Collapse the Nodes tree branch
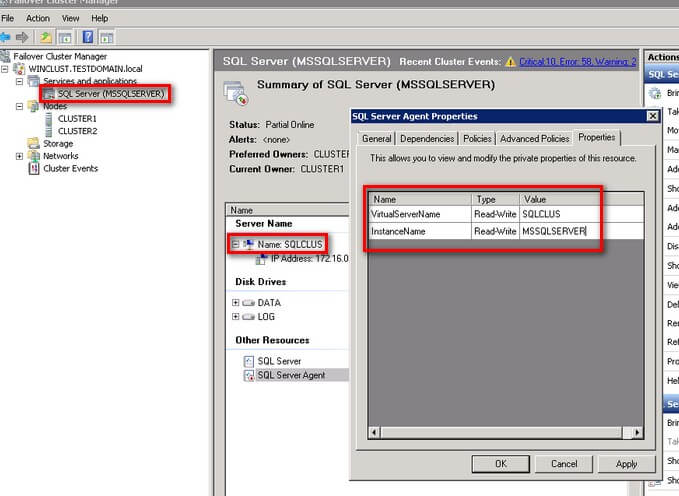The width and height of the screenshot is (679, 496). (19, 106)
